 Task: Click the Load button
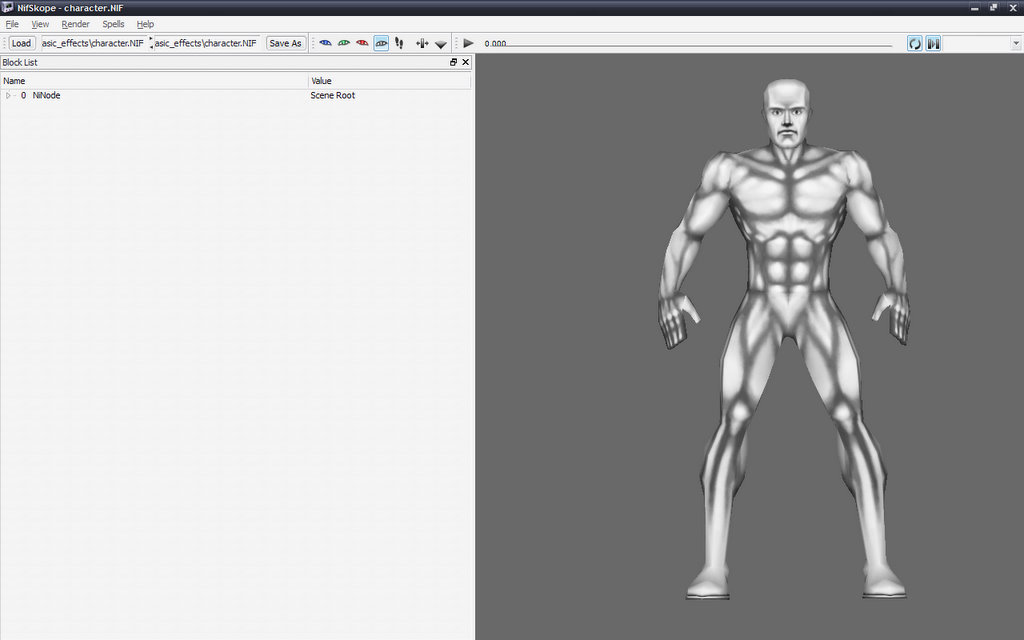tap(21, 43)
